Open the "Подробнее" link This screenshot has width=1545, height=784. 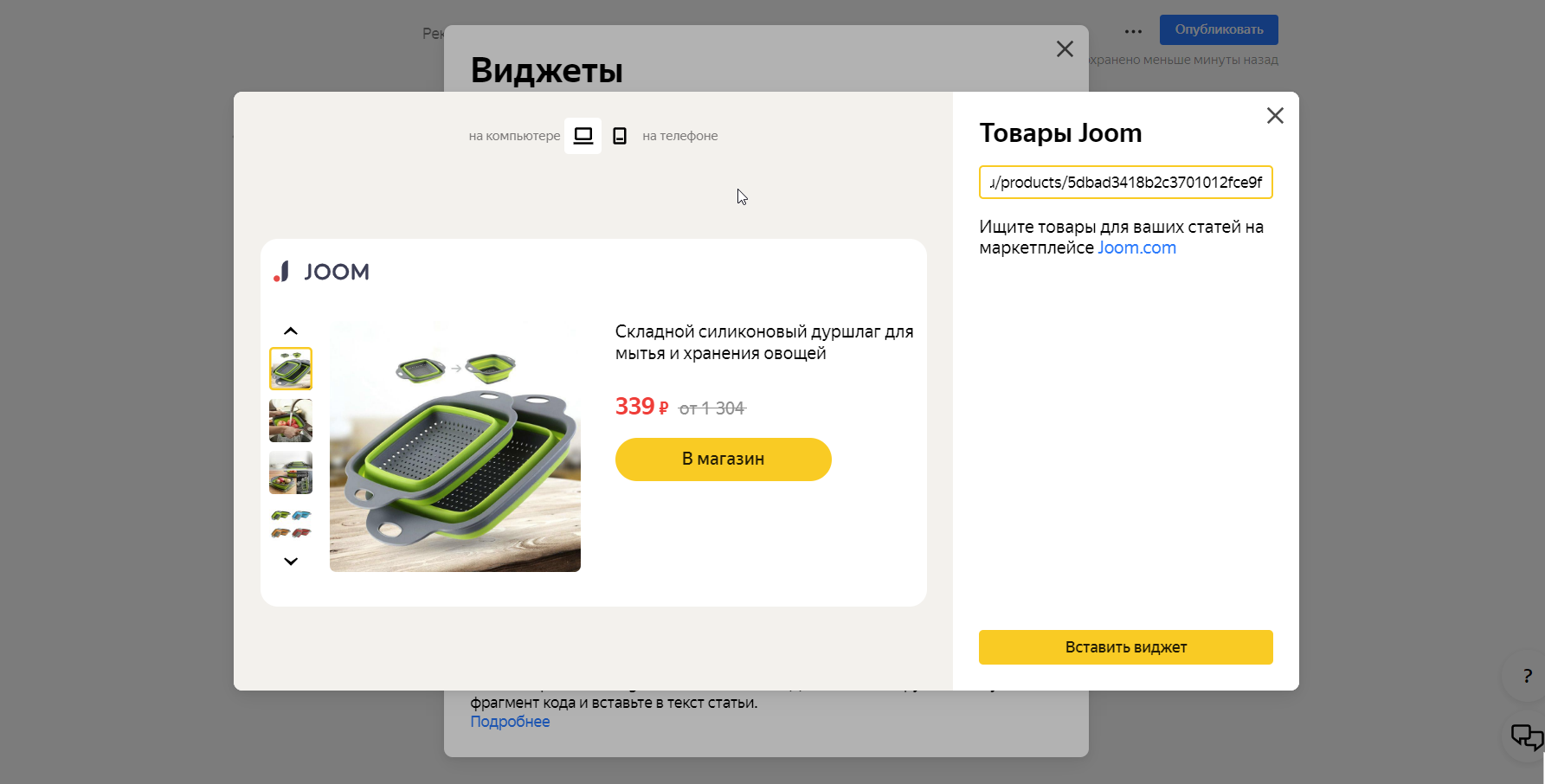[510, 722]
